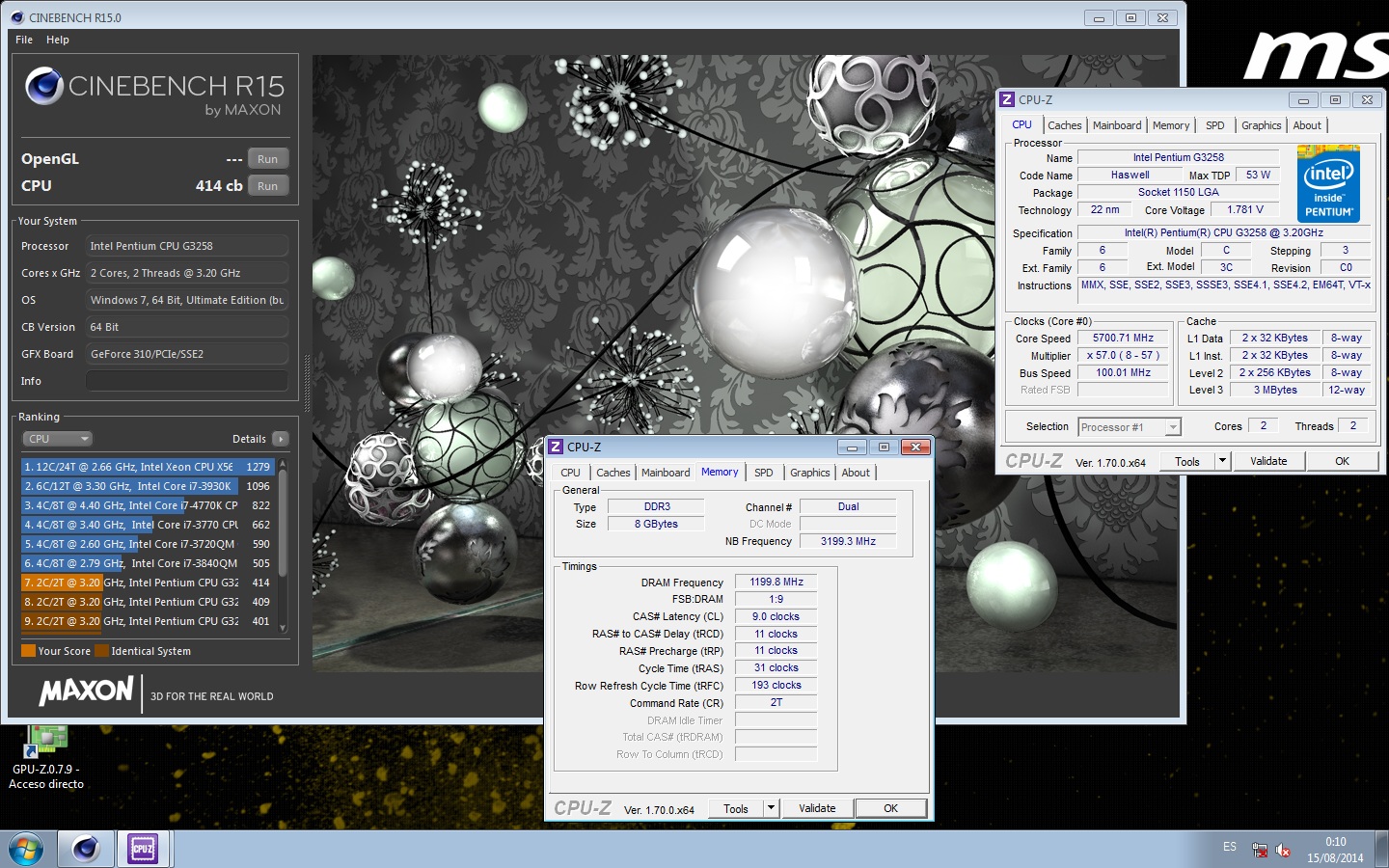Click Tools button in memory window
This screenshot has width=1389, height=868.
pyautogui.click(x=736, y=808)
